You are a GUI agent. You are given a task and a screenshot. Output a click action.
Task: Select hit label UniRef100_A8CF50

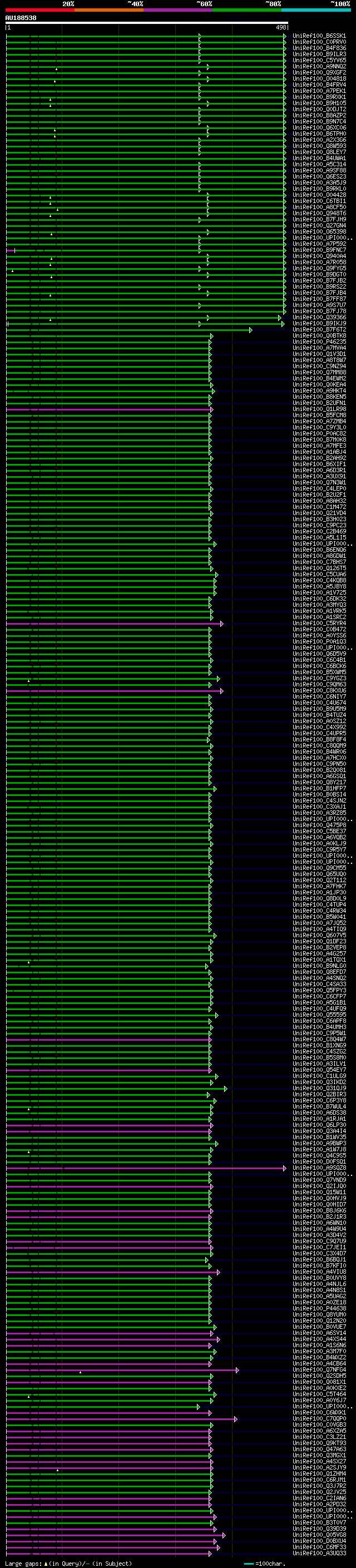click(319, 207)
